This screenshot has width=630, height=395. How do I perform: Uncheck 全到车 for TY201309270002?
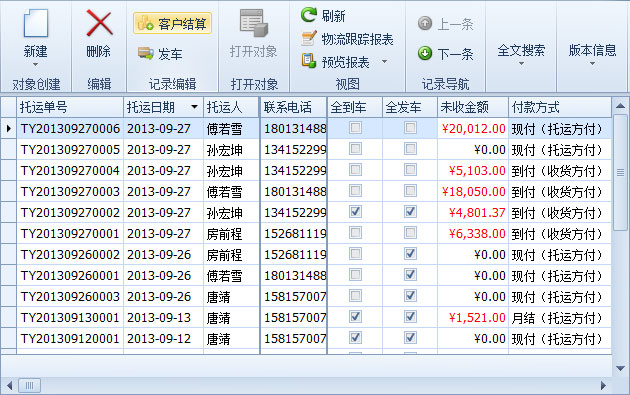click(x=355, y=212)
